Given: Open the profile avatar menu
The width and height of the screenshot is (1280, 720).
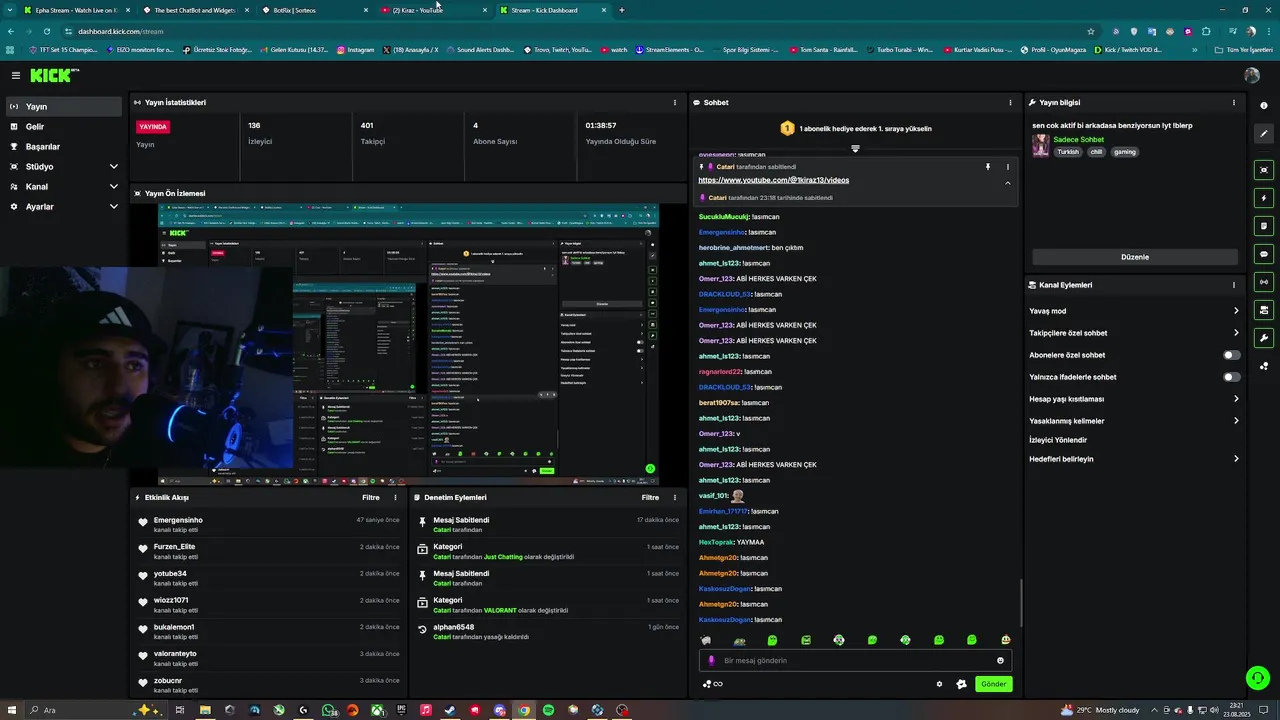Looking at the screenshot, I should [x=1251, y=75].
